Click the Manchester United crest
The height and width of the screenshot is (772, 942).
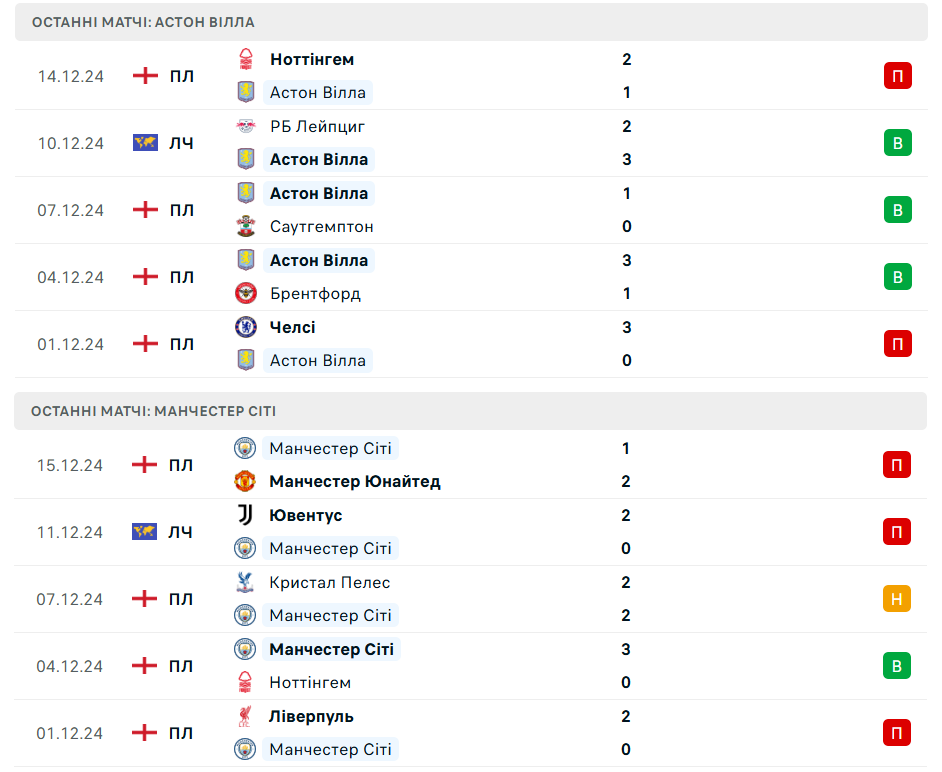click(x=245, y=481)
